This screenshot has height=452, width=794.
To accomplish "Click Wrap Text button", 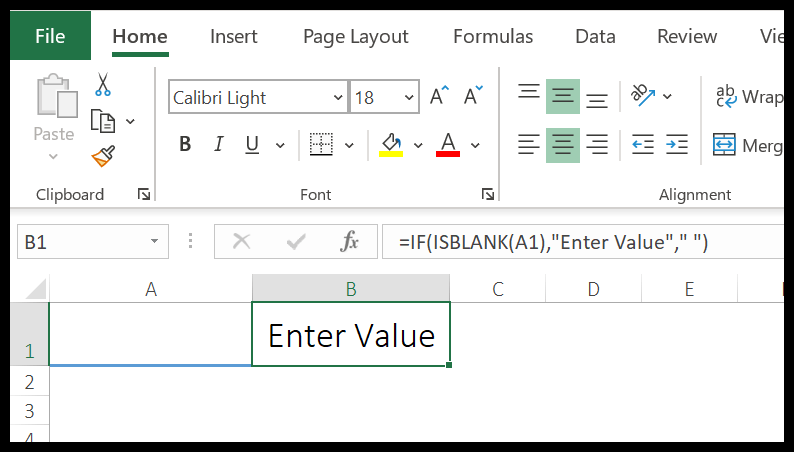I will 749,96.
